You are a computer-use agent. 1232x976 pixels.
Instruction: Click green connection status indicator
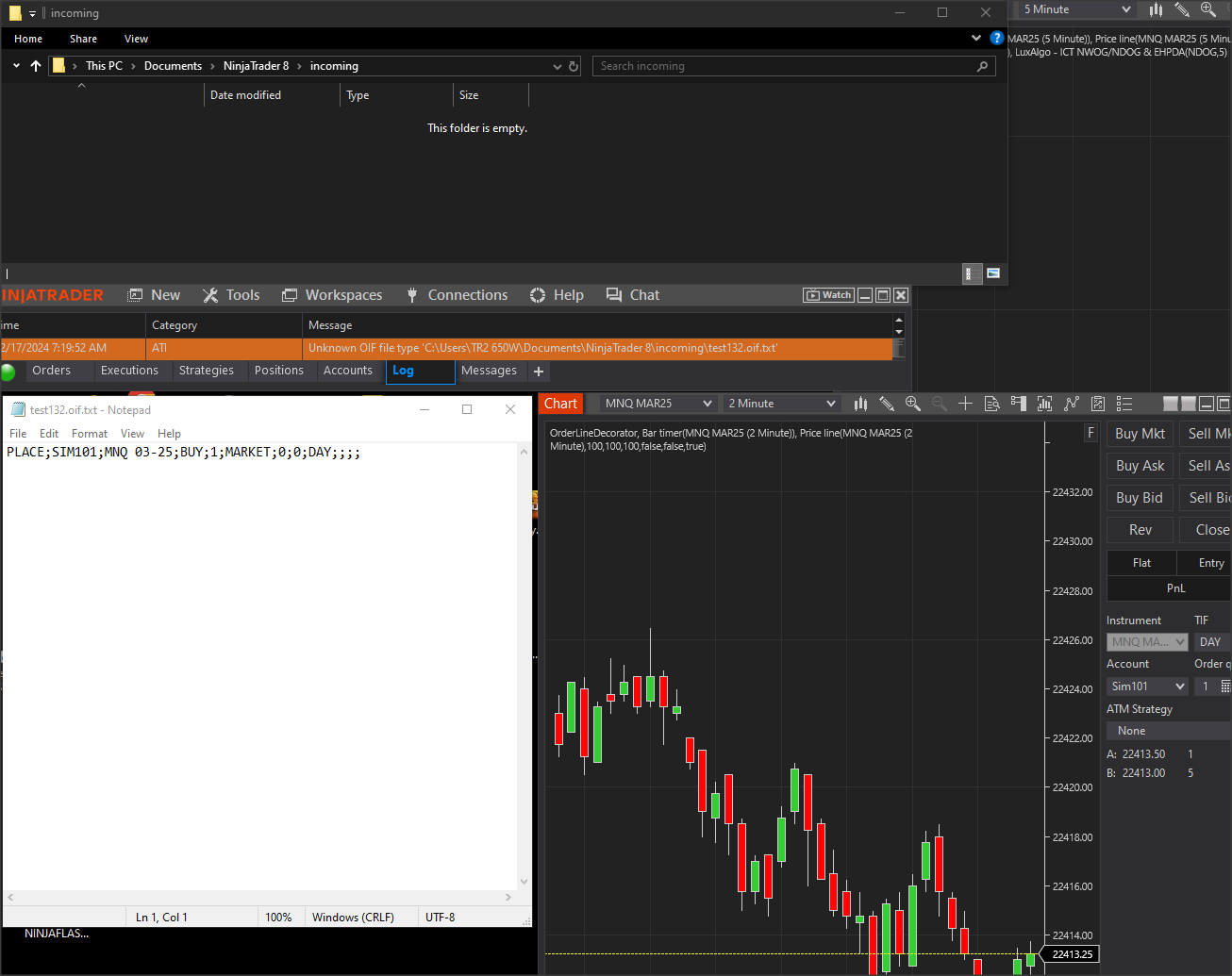8,372
